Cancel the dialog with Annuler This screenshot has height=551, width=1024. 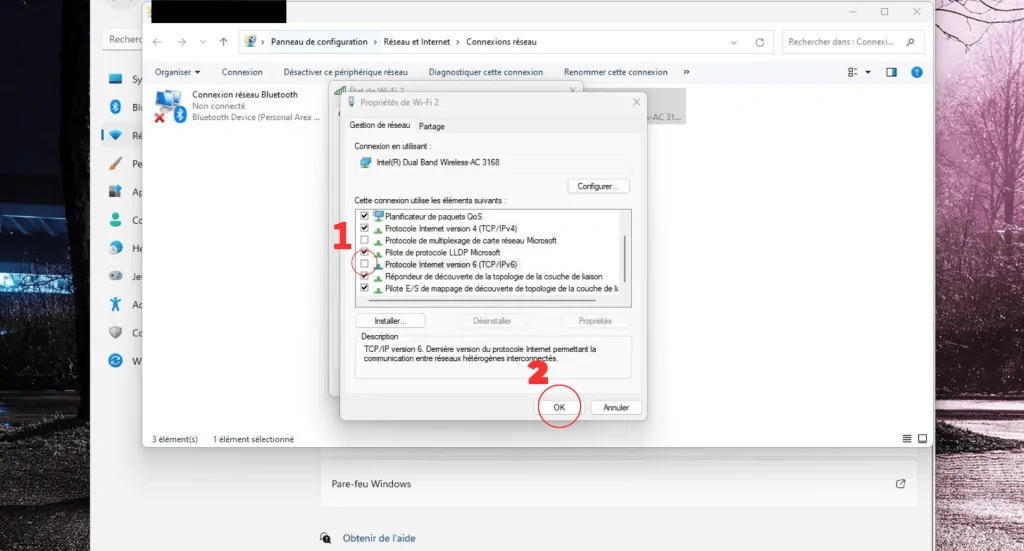(x=616, y=407)
